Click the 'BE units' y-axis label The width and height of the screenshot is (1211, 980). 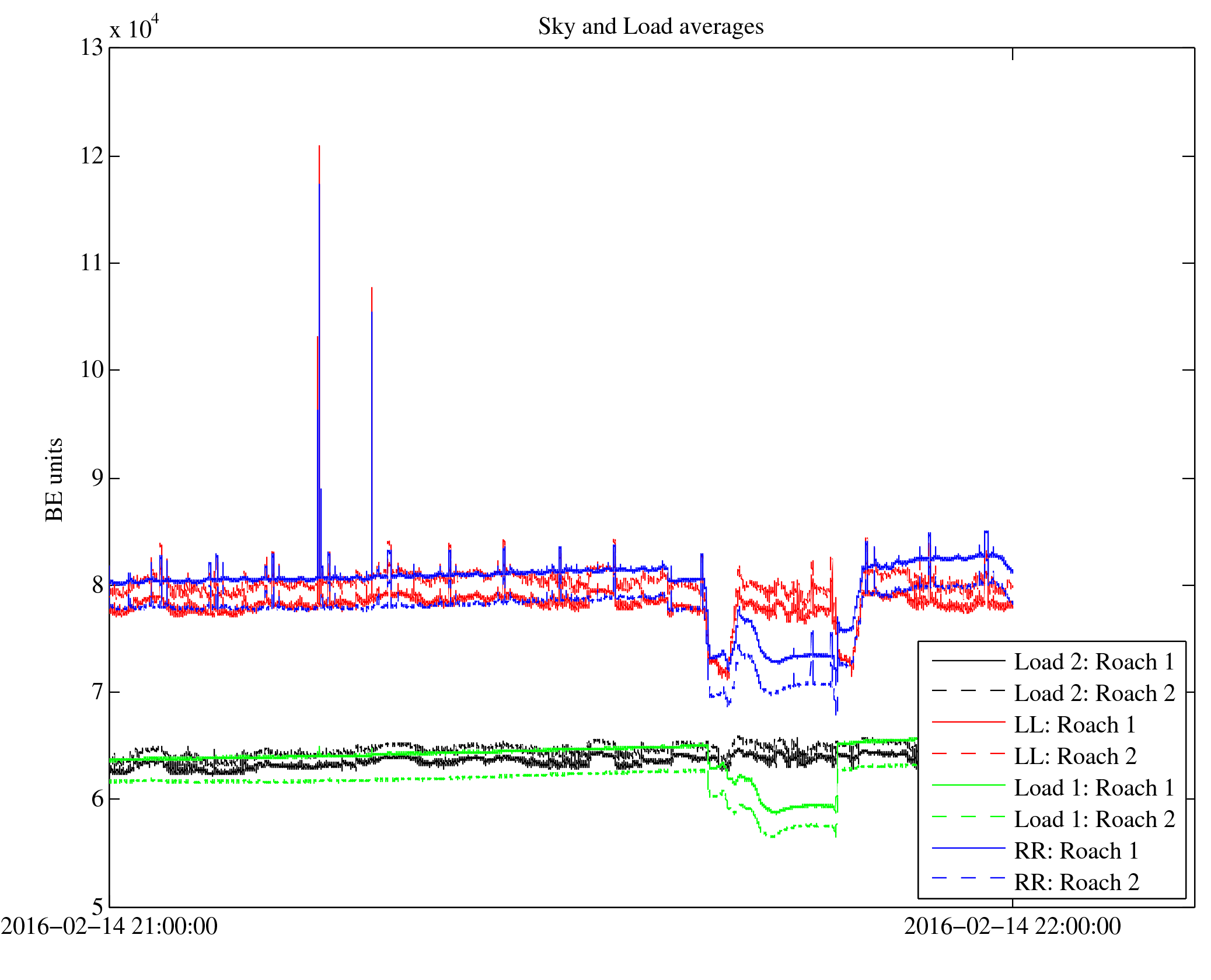54,480
